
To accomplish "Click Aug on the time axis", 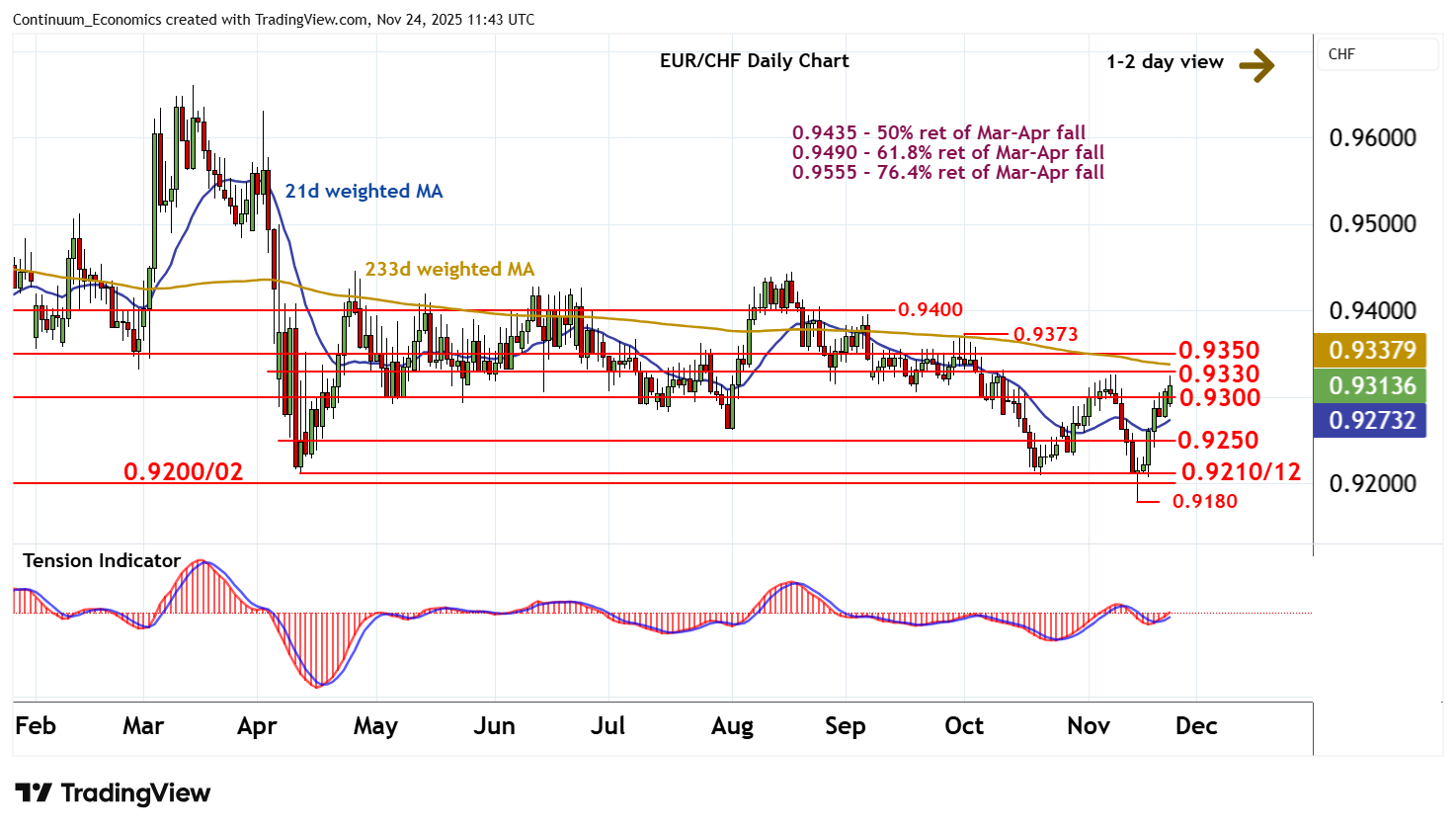I will pos(732,726).
